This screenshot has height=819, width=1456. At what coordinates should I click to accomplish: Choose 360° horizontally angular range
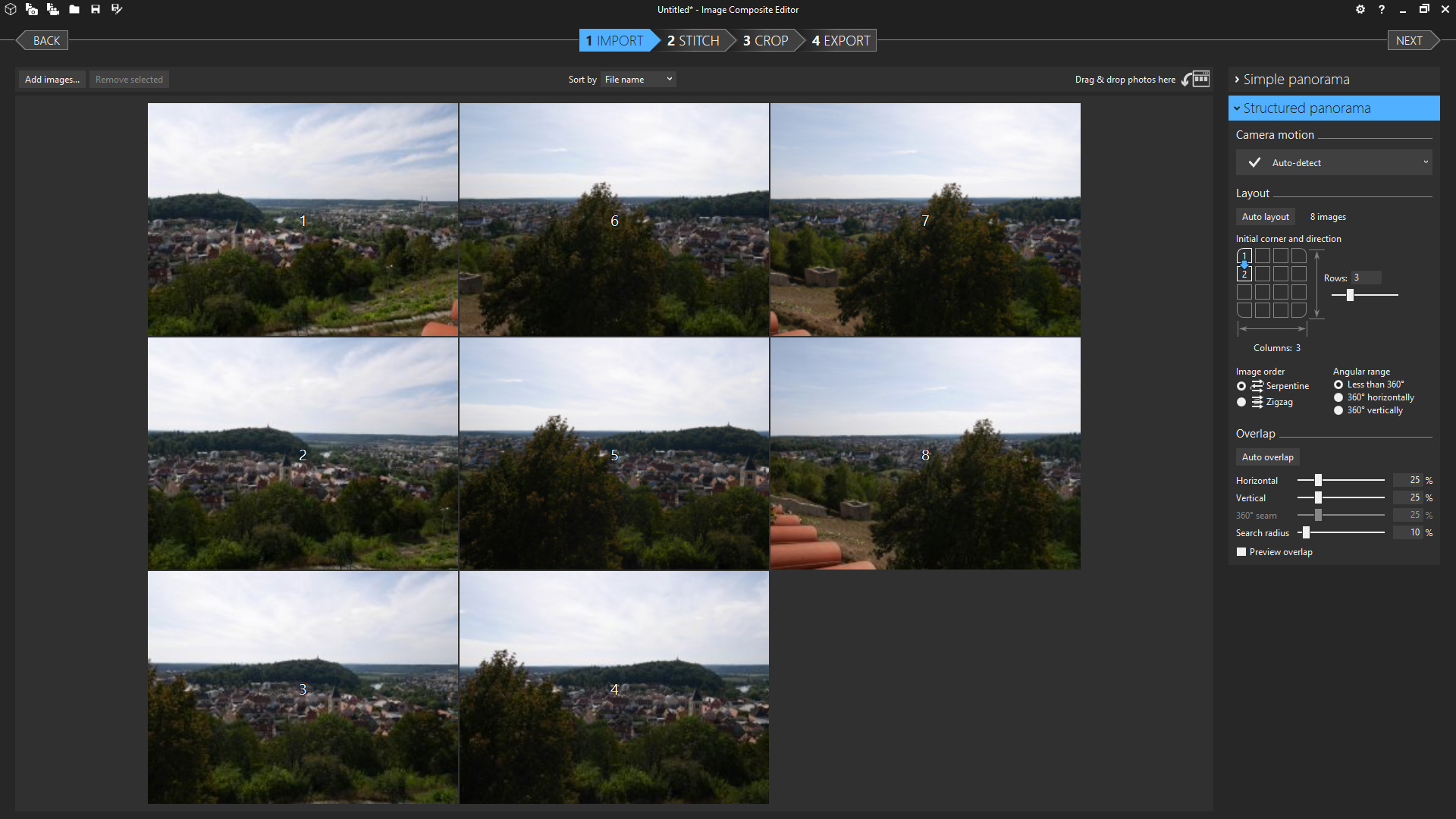tap(1338, 397)
